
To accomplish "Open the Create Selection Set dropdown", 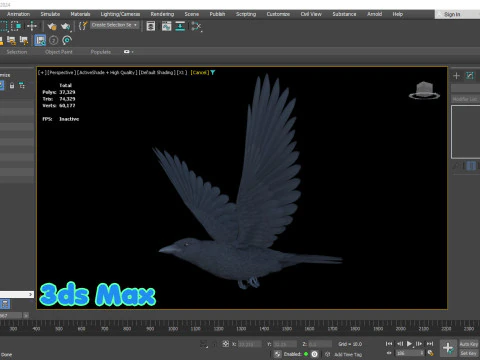I will click(114, 25).
